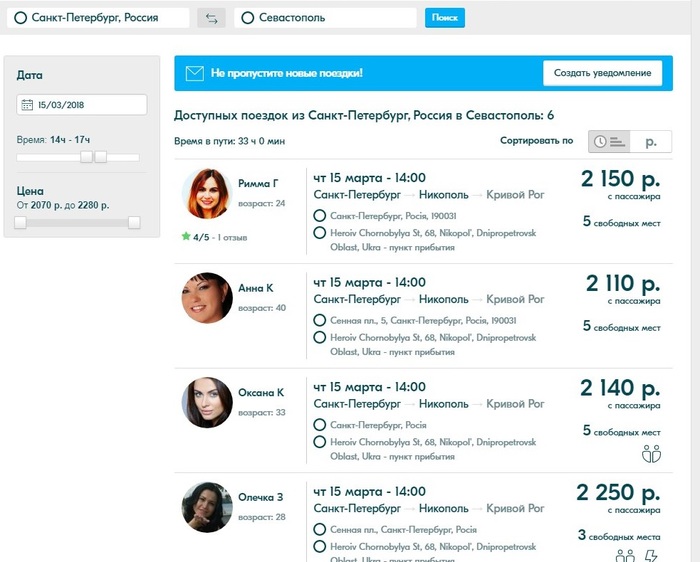The height and width of the screenshot is (562, 700).
Task: Click the calendar icon in the date field
Action: [x=28, y=105]
